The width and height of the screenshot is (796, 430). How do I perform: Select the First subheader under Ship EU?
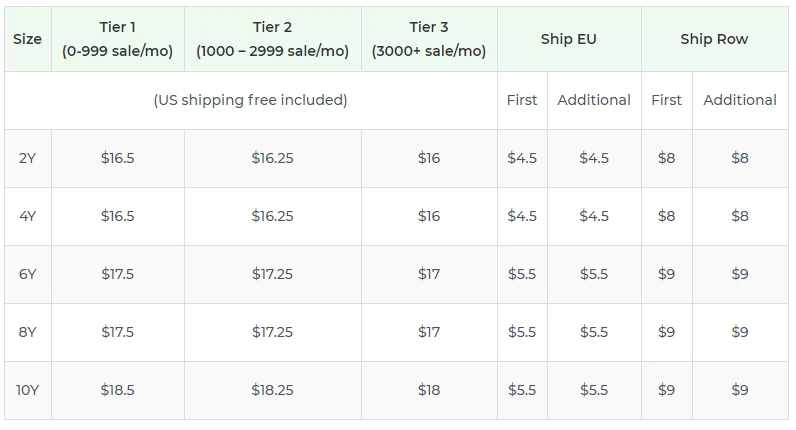point(522,100)
